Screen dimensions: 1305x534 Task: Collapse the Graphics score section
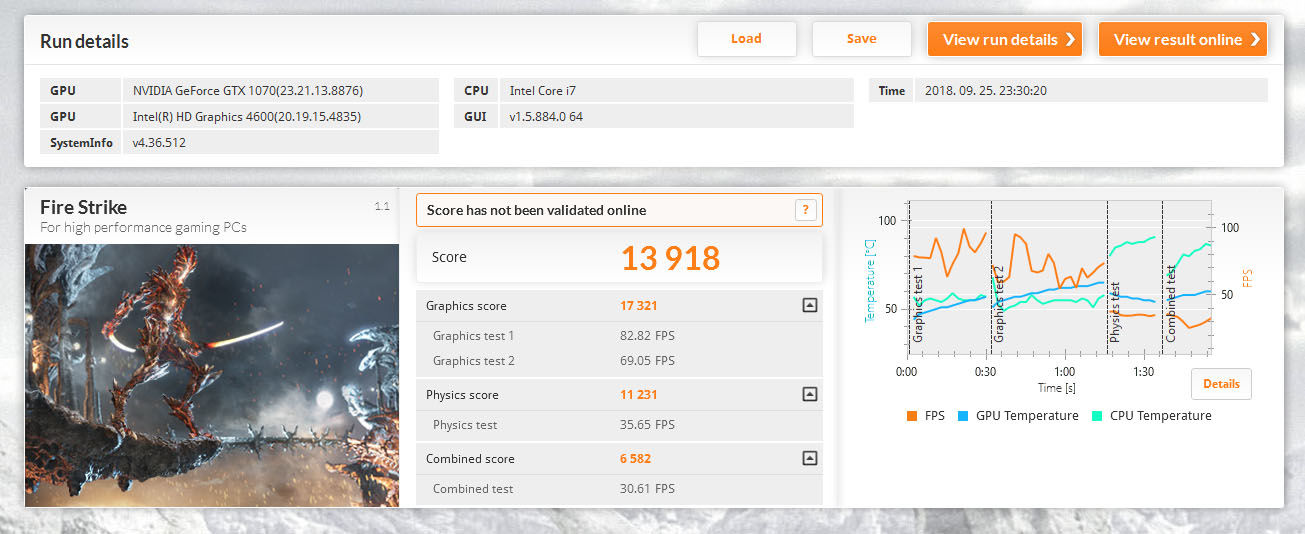click(810, 306)
